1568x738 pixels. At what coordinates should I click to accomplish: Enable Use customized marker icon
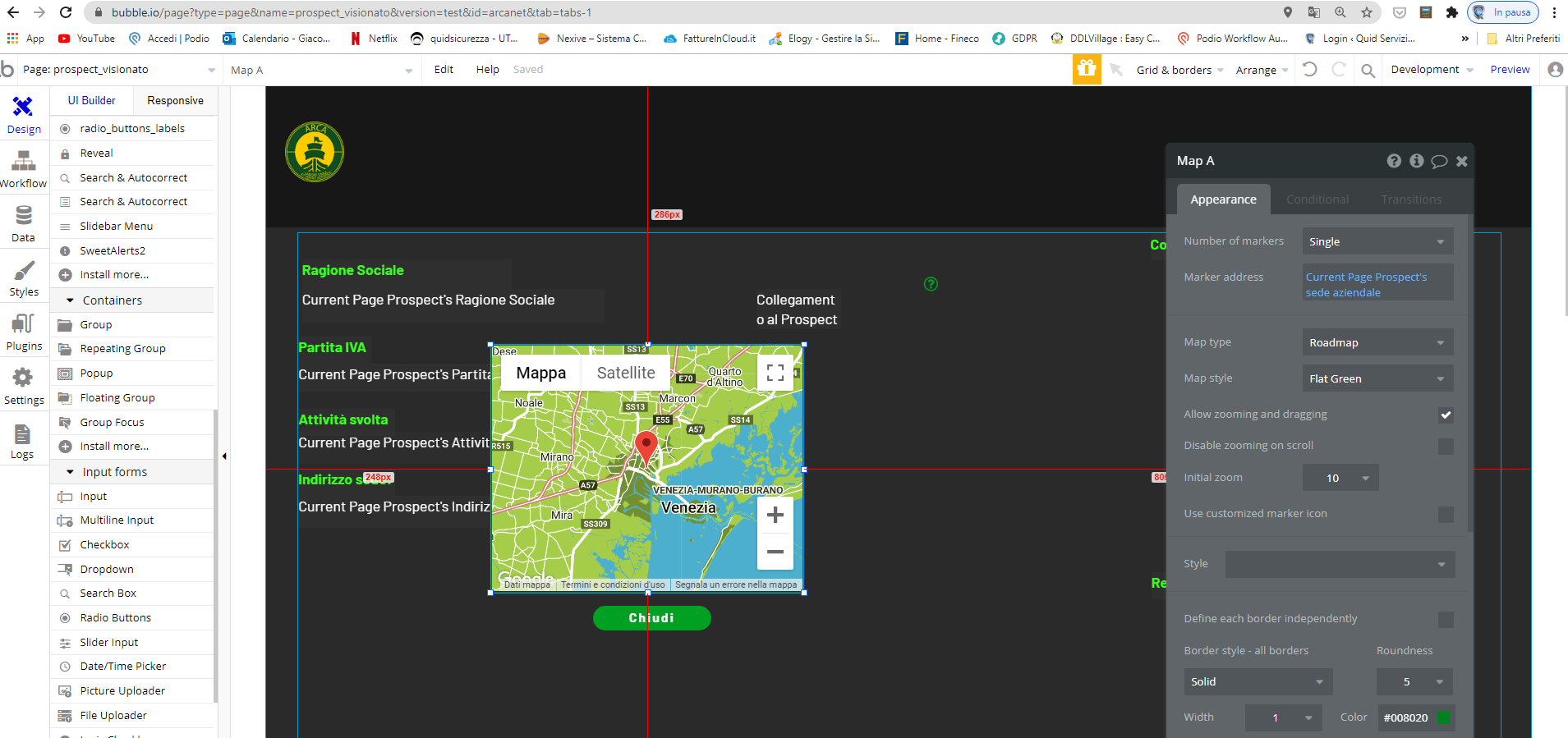[1446, 514]
